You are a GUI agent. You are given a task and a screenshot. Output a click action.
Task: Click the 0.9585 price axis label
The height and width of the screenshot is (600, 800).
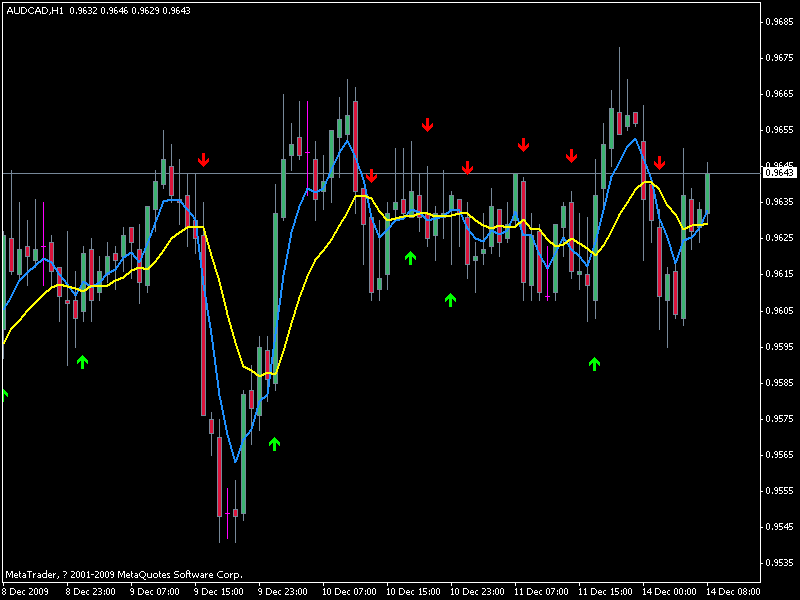780,383
